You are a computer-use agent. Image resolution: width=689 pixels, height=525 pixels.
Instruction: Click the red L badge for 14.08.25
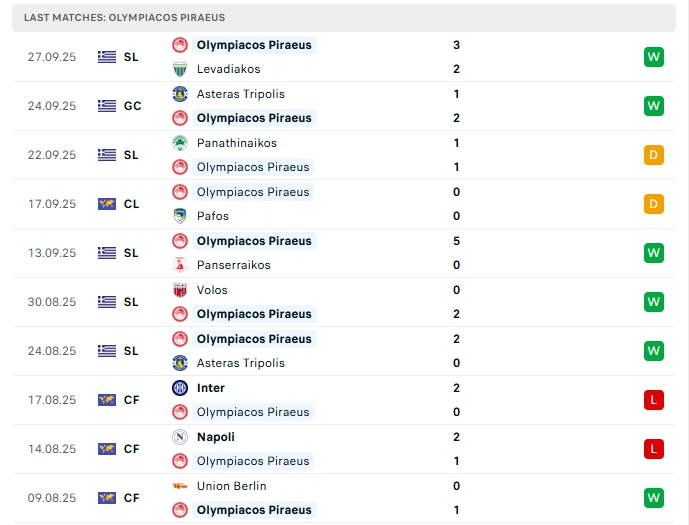click(654, 449)
